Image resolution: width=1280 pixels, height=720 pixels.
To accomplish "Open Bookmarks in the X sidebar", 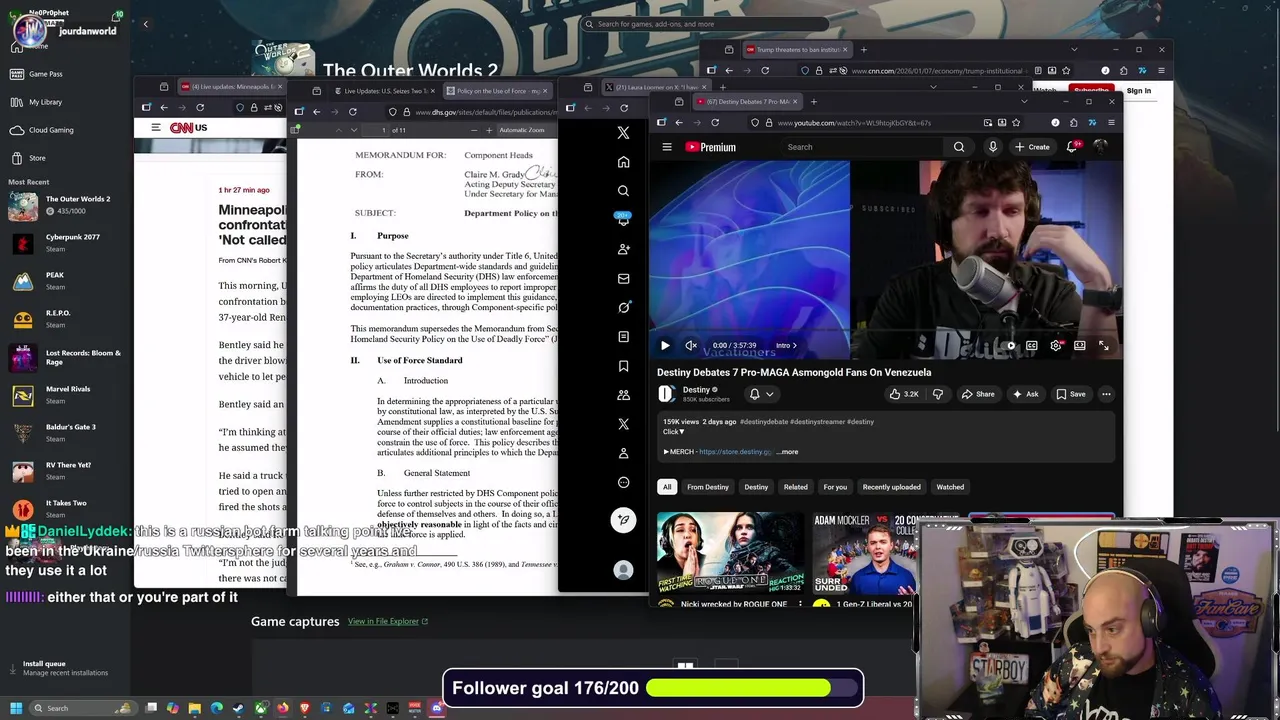I will (x=623, y=366).
